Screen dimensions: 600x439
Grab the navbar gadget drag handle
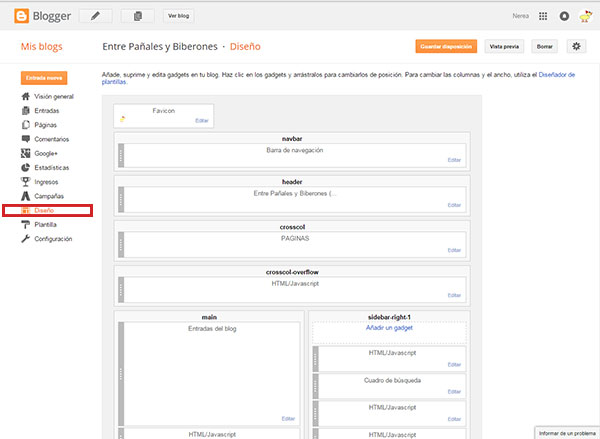[121, 155]
